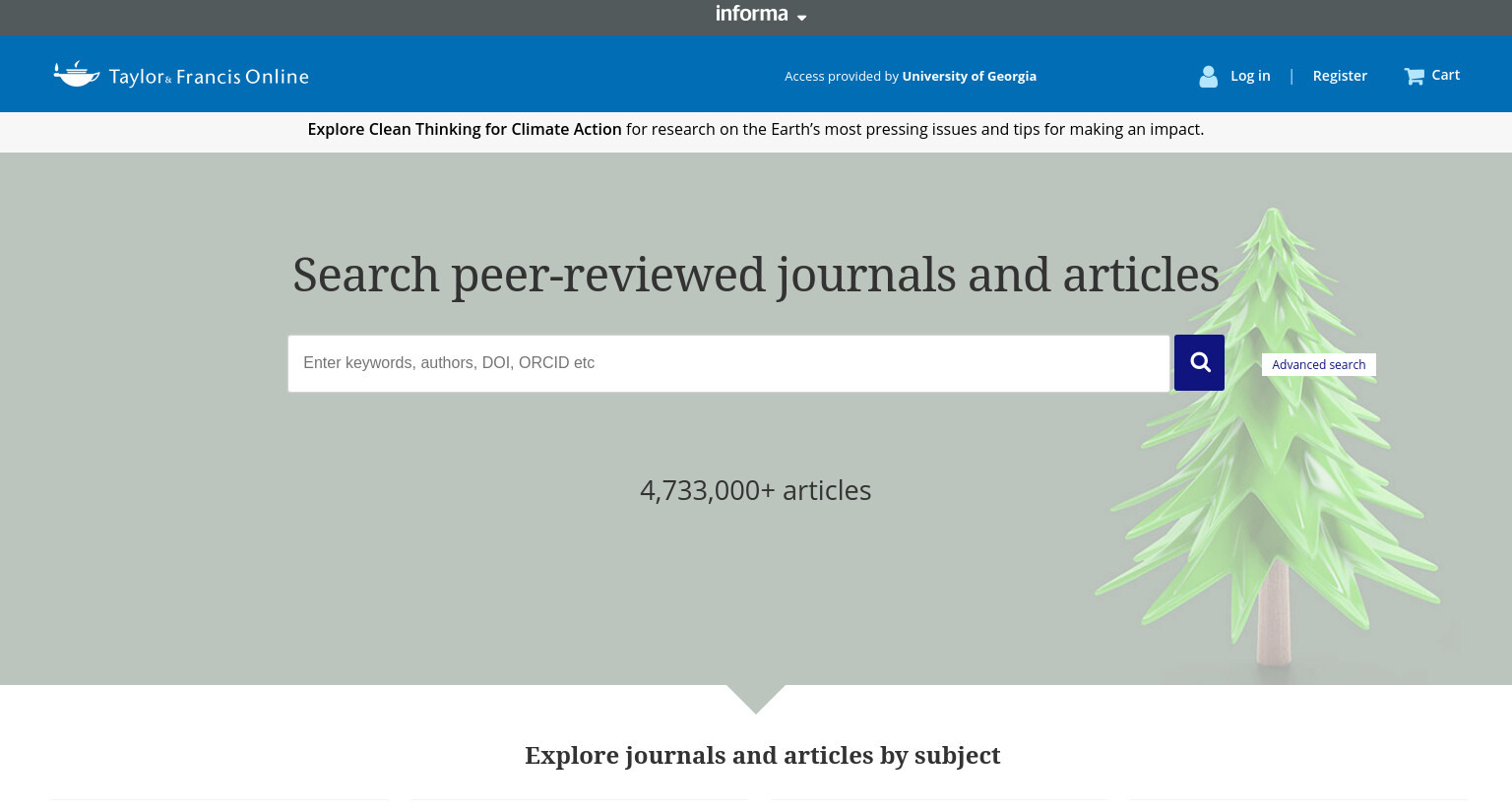1512x811 pixels.
Task: Open Explore Clean Thinking for Climate Action link
Action: [465, 129]
